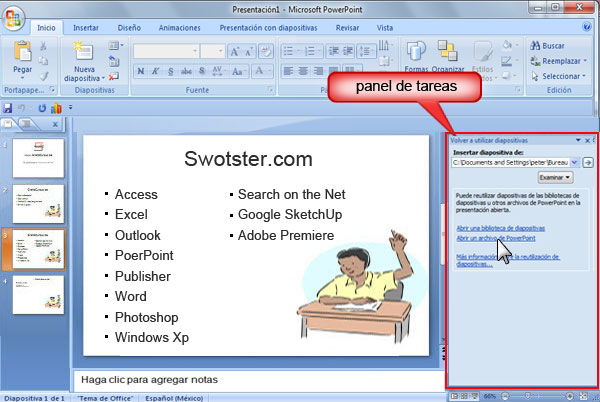Viewport: 600px width, 402px height.
Task: Decrease font size with the small A icon
Action: 249,52
